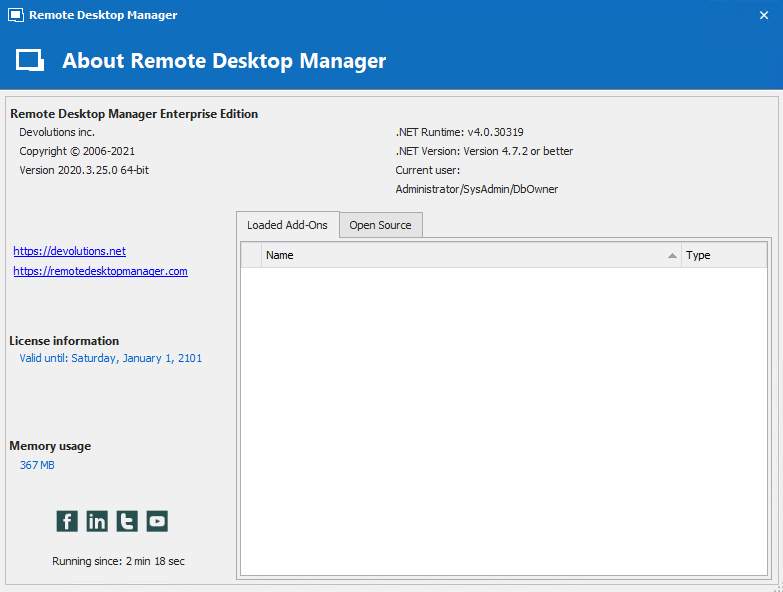The height and width of the screenshot is (592, 783).
Task: Click the Name column sort arrow
Action: point(672,256)
